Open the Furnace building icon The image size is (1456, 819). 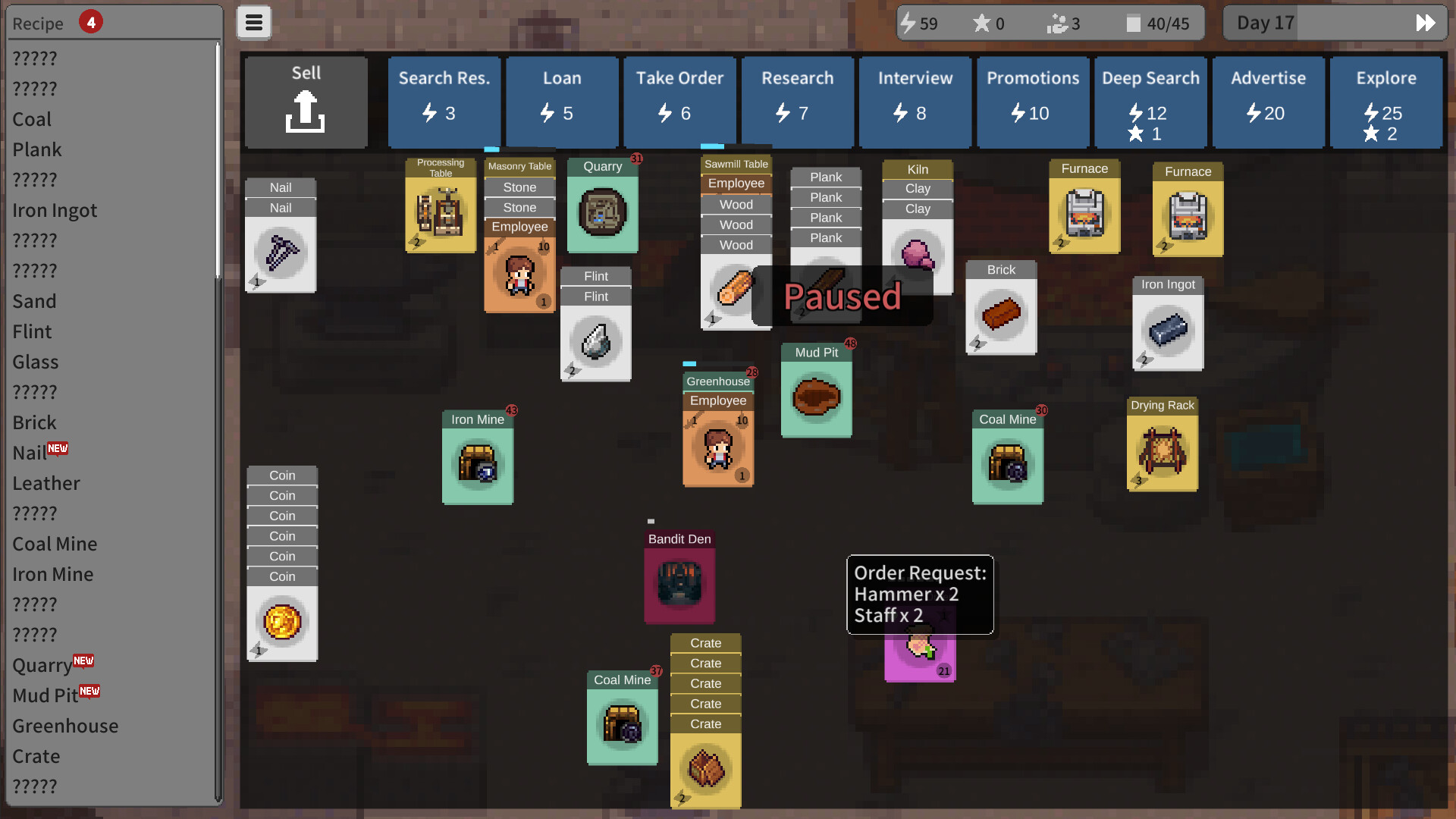(x=1085, y=210)
